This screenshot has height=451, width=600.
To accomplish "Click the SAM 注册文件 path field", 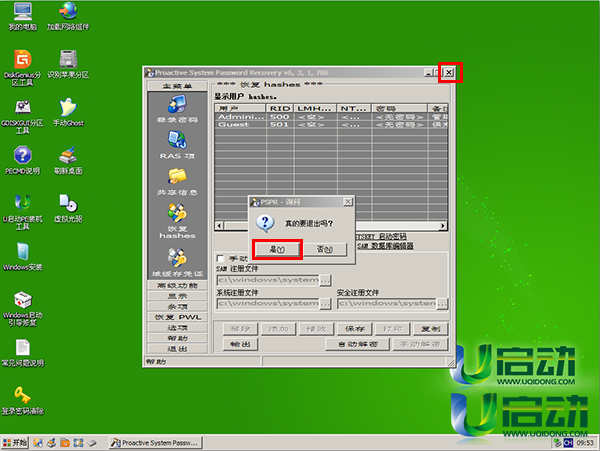I will [268, 280].
